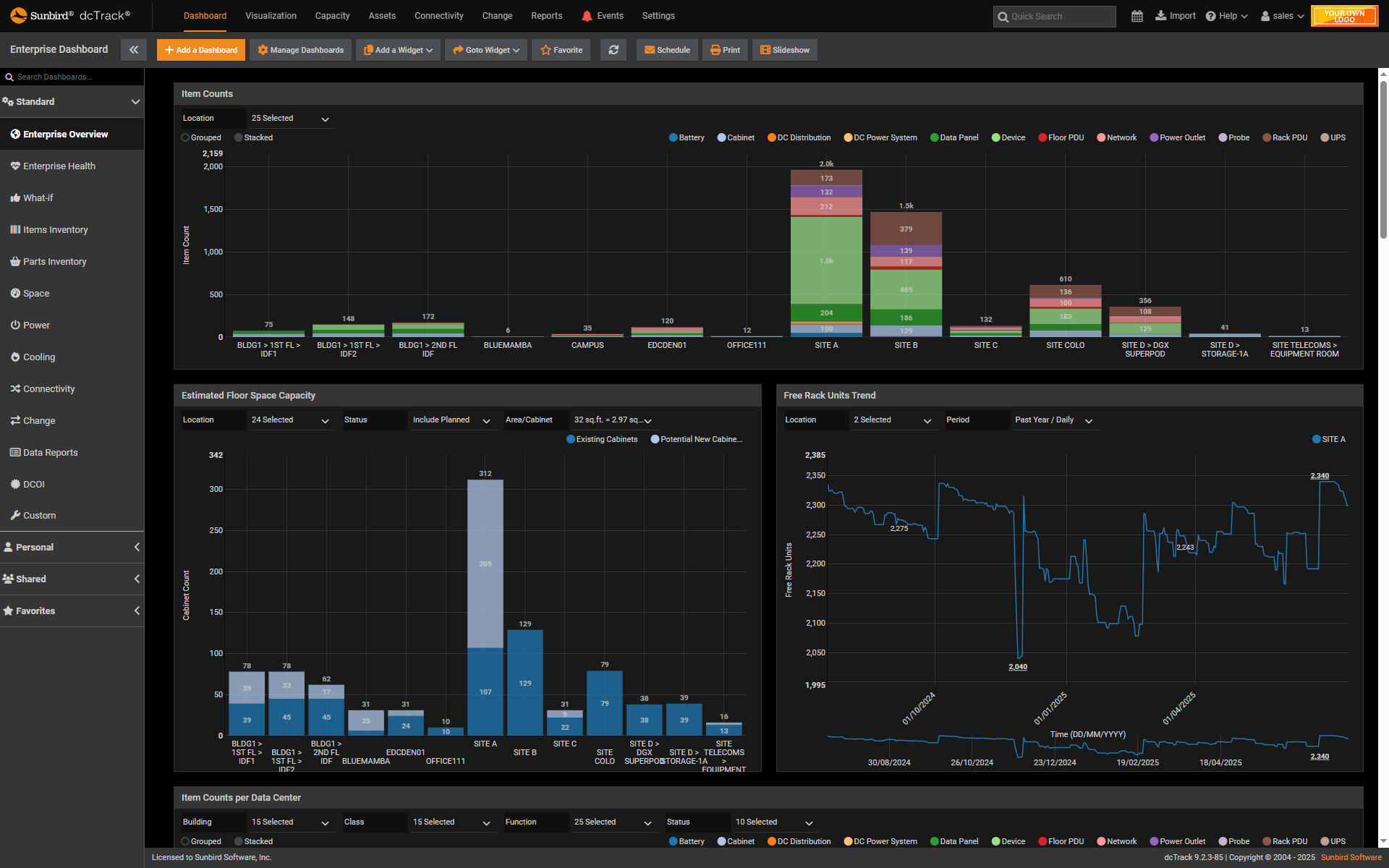Viewport: 1389px width, 868px height.
Task: Open Enterprise Health in sidebar
Action: 59,166
